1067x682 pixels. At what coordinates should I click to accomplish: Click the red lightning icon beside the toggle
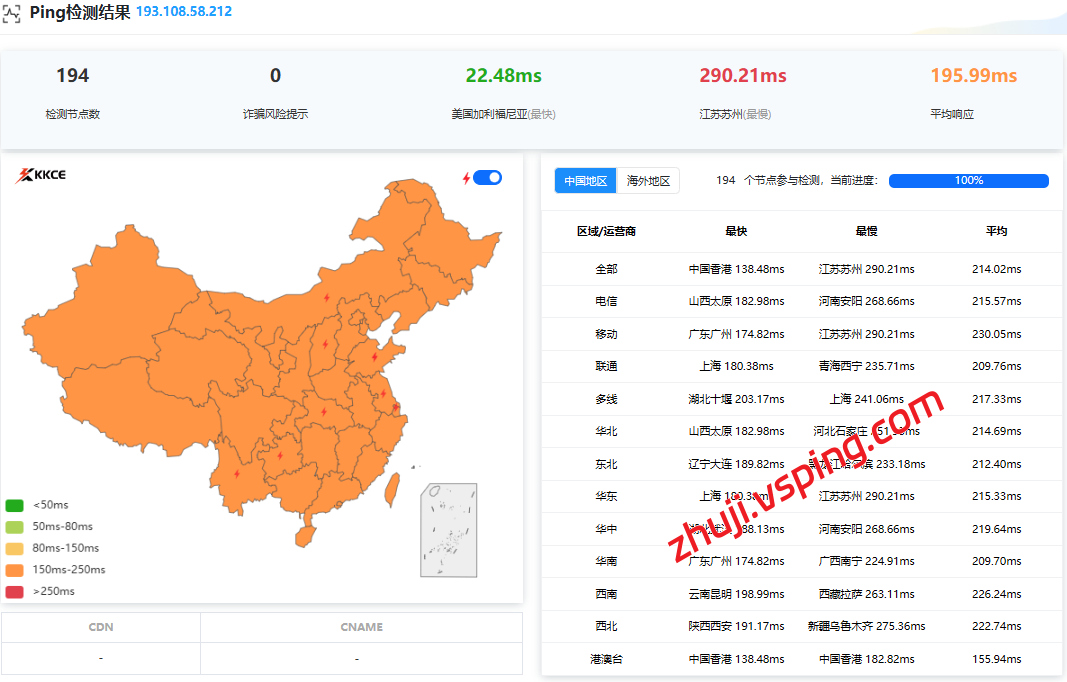click(x=466, y=178)
